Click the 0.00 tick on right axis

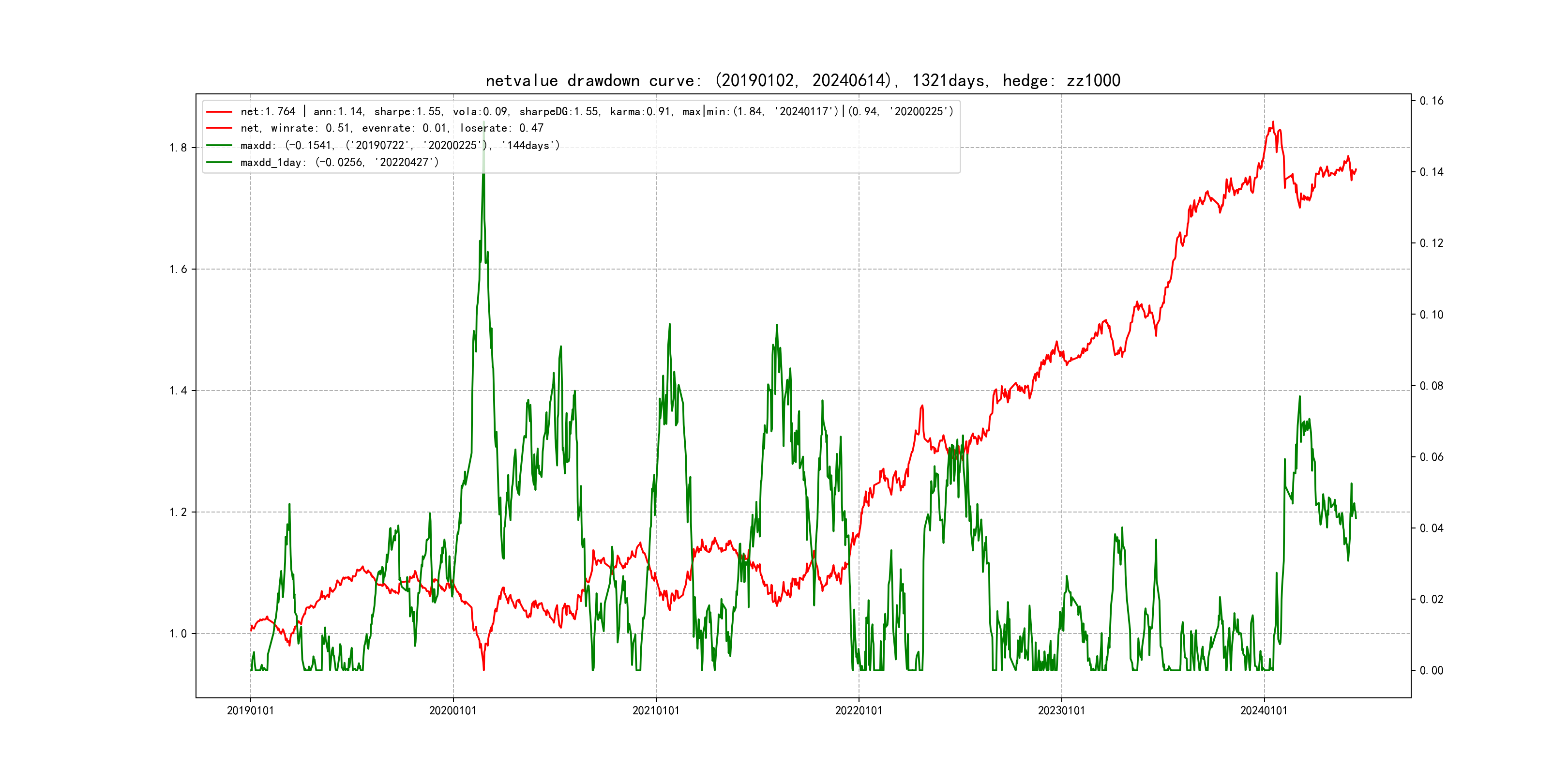coord(1431,671)
